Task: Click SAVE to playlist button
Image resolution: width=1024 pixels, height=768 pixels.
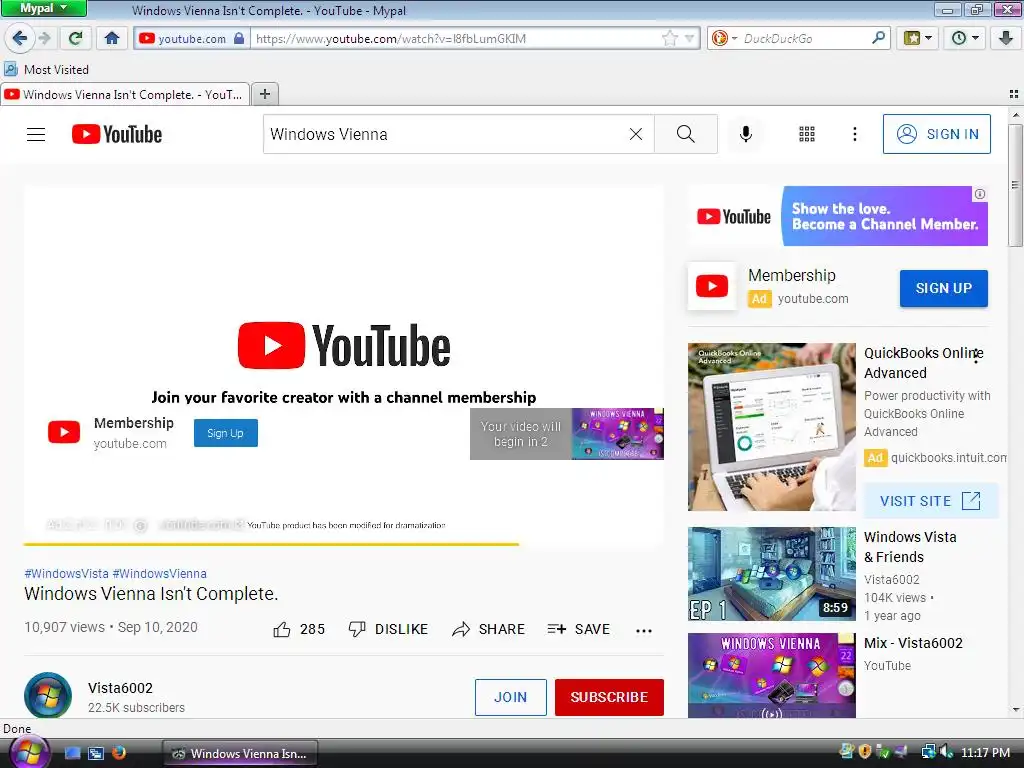Action: (x=579, y=629)
